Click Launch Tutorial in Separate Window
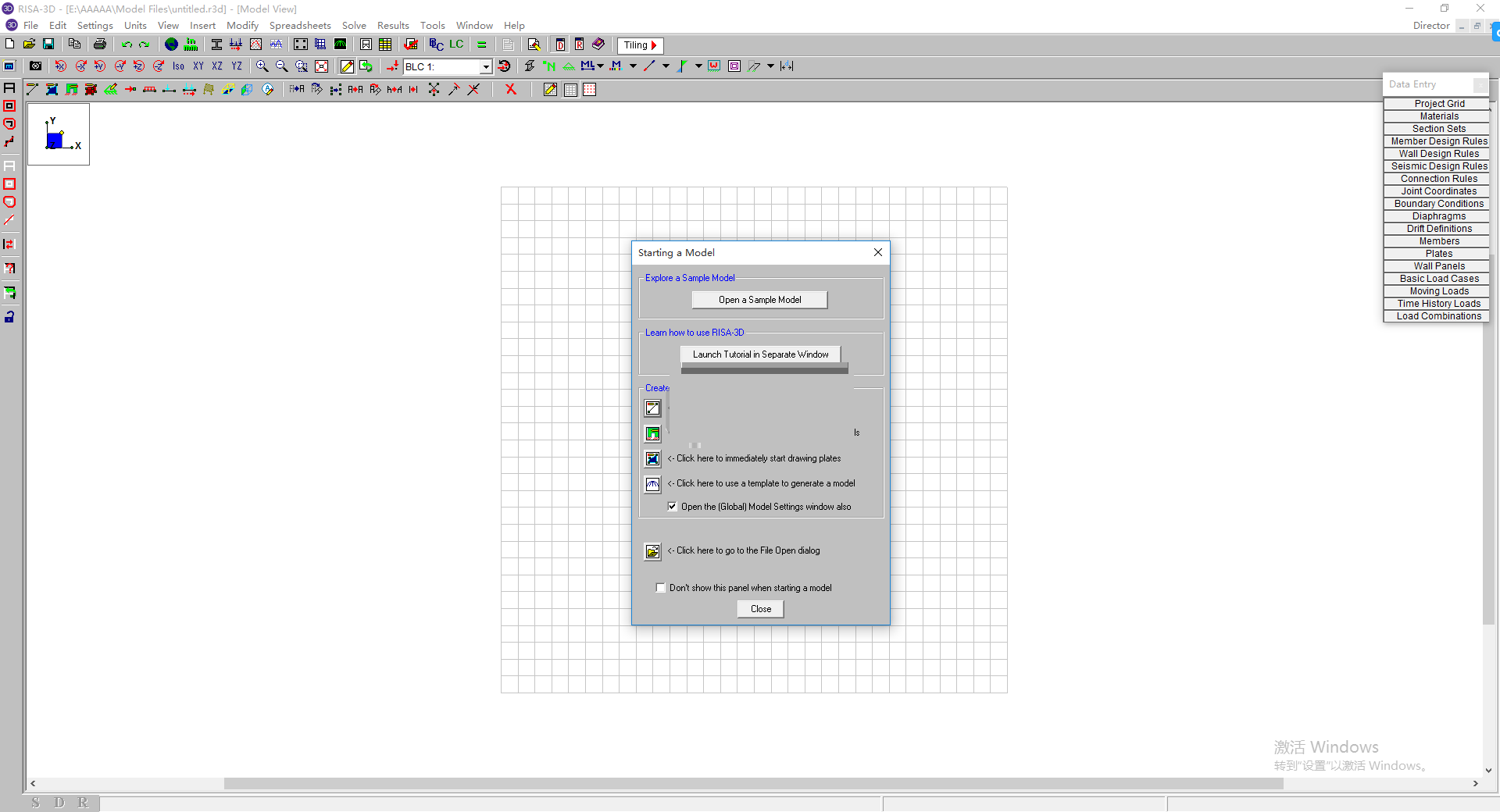This screenshot has width=1500, height=812. [x=760, y=354]
